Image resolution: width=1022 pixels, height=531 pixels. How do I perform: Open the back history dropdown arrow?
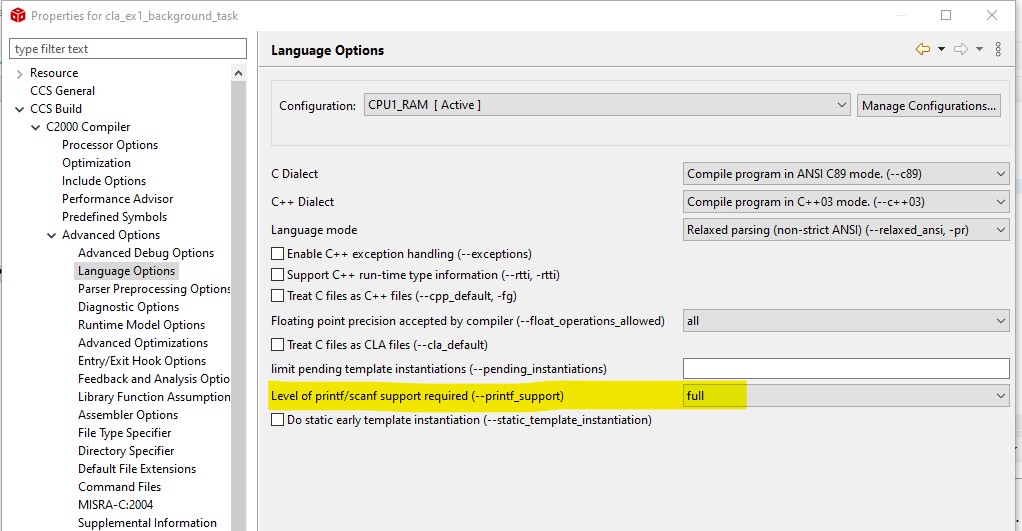[x=941, y=49]
